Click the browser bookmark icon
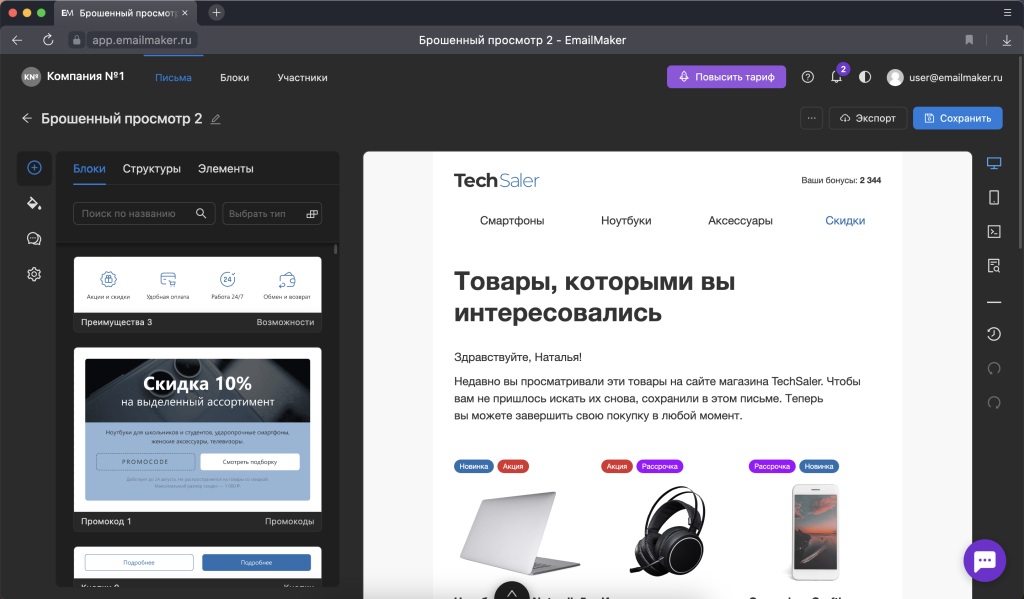Screen dimensions: 1024x599 point(969,40)
